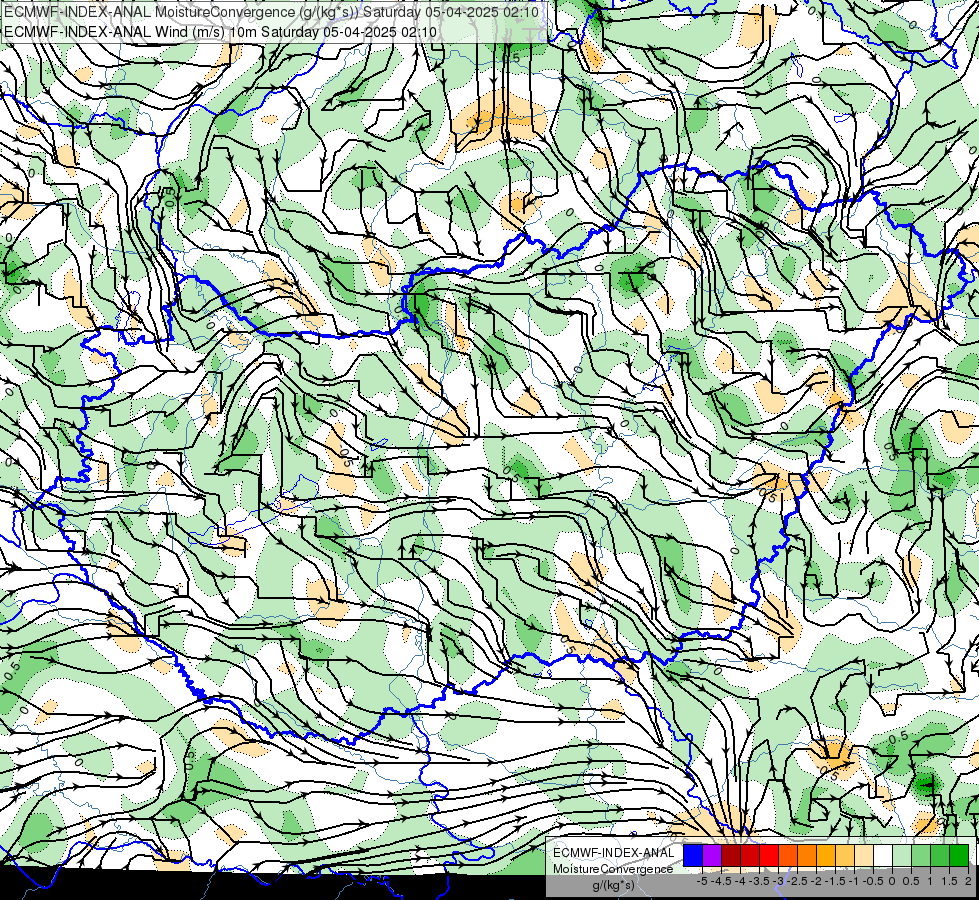
Task: Pick the light green swatch between 0.5 and 1
Action: pos(921,856)
